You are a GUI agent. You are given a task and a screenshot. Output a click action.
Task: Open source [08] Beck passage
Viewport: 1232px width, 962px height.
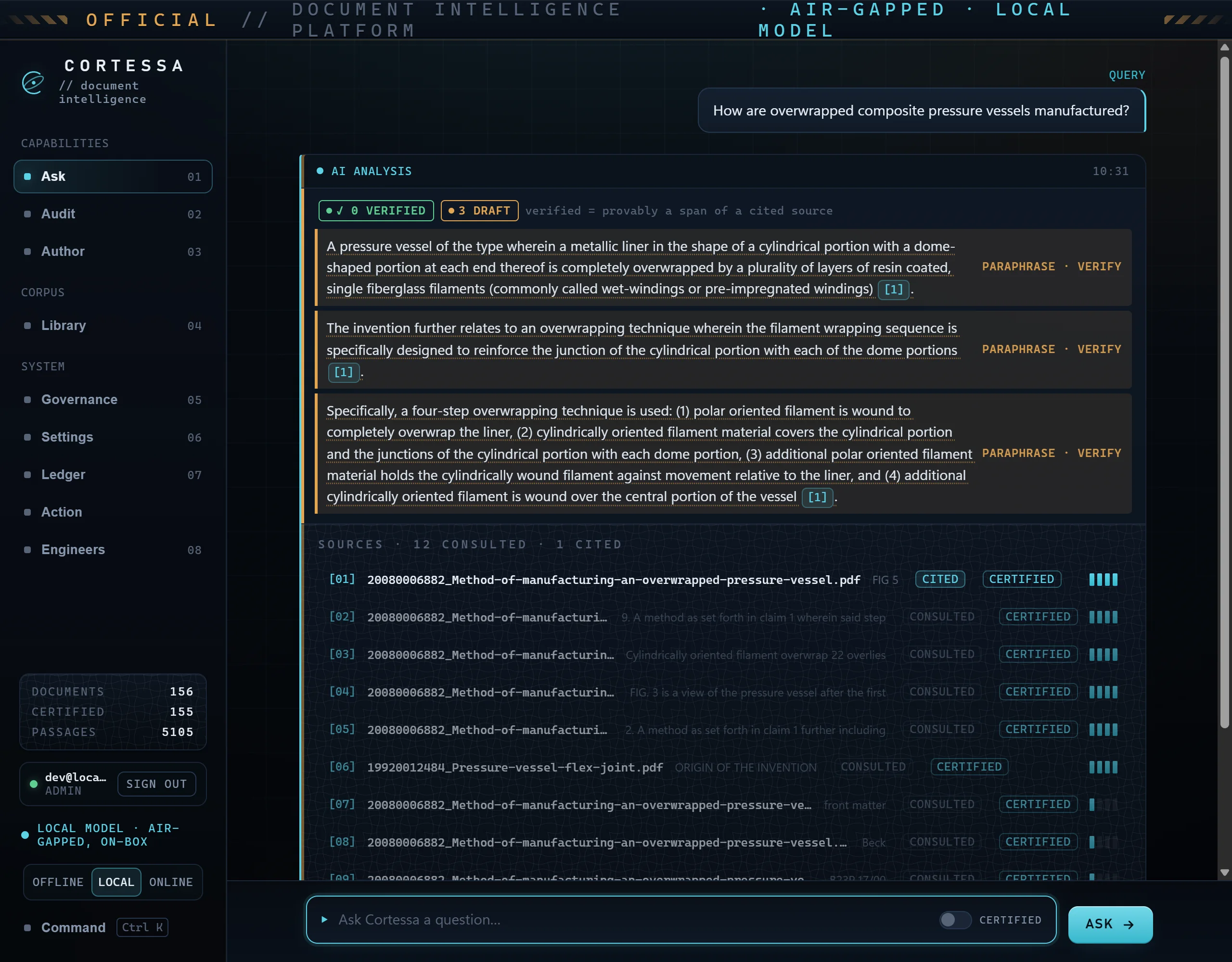tap(724, 842)
